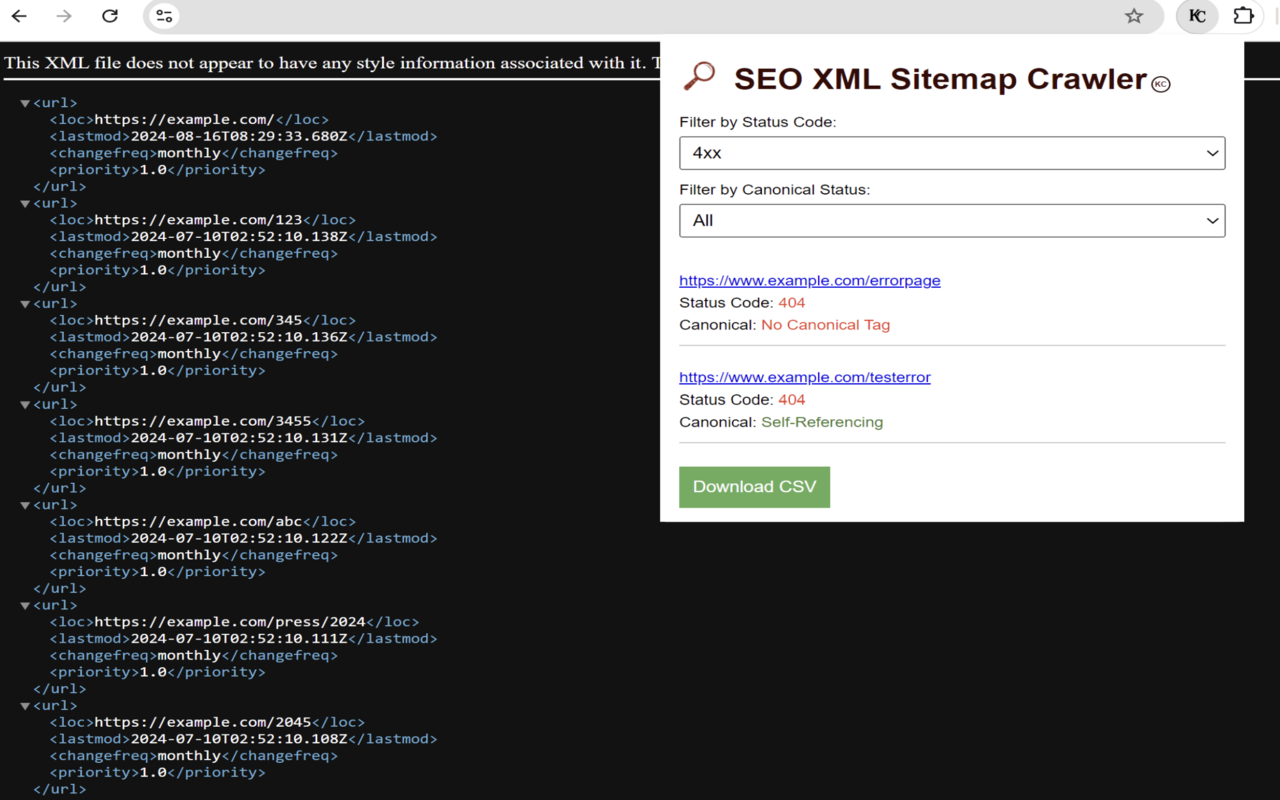Open the browser Extensions puzzle icon
Viewport: 1280px width, 800px height.
(x=1243, y=16)
